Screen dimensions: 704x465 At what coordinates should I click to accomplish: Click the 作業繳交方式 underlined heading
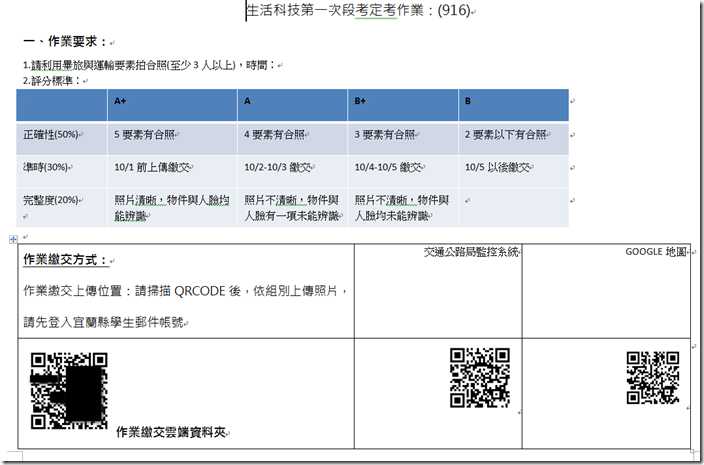[66, 259]
